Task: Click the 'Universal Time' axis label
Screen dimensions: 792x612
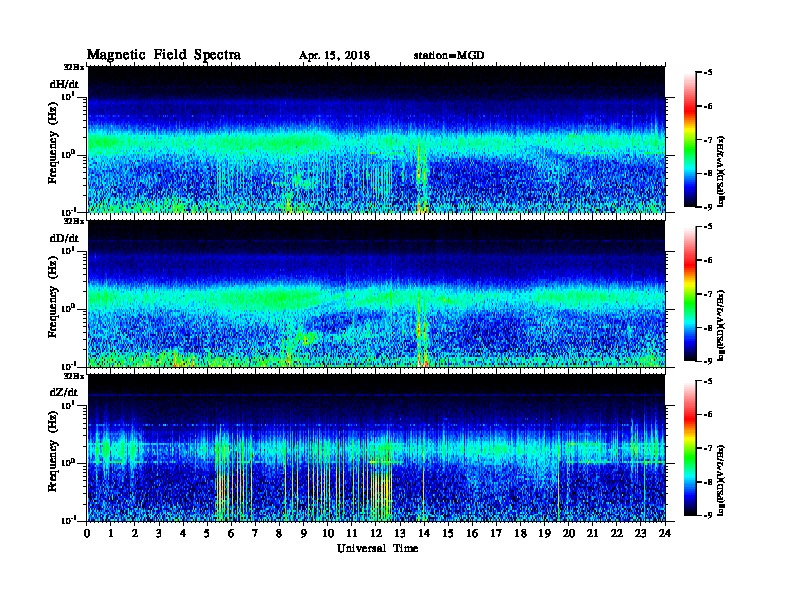Action: pos(377,548)
